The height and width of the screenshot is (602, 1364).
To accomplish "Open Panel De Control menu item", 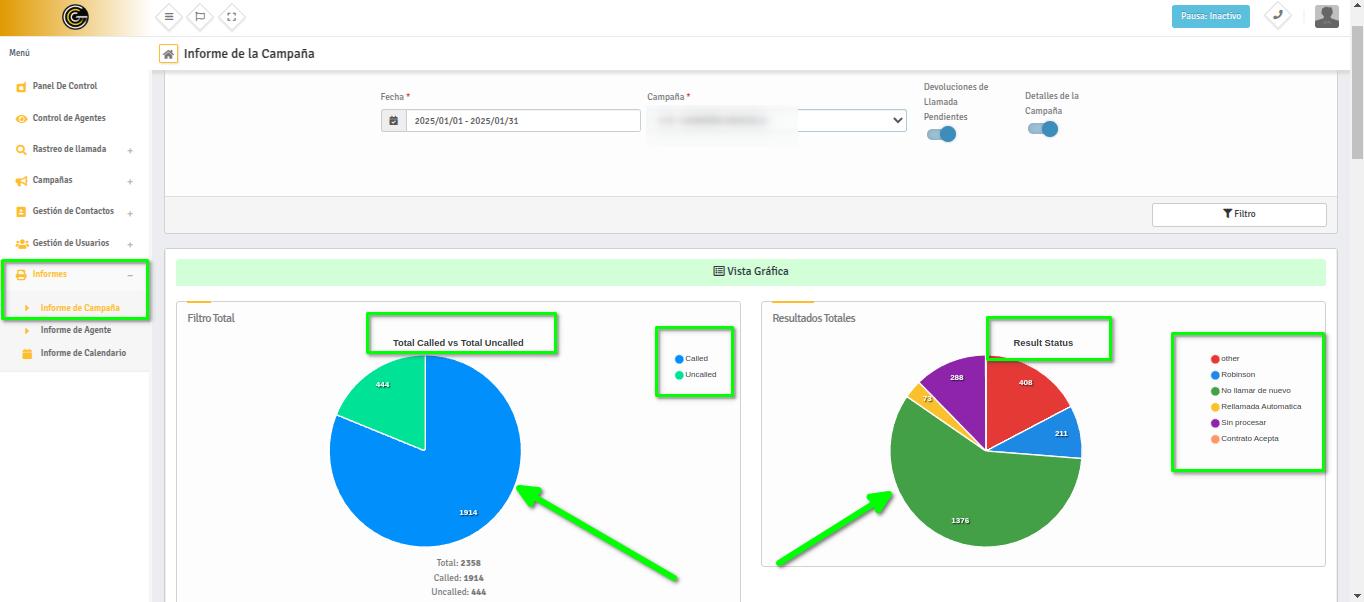I will tap(64, 86).
